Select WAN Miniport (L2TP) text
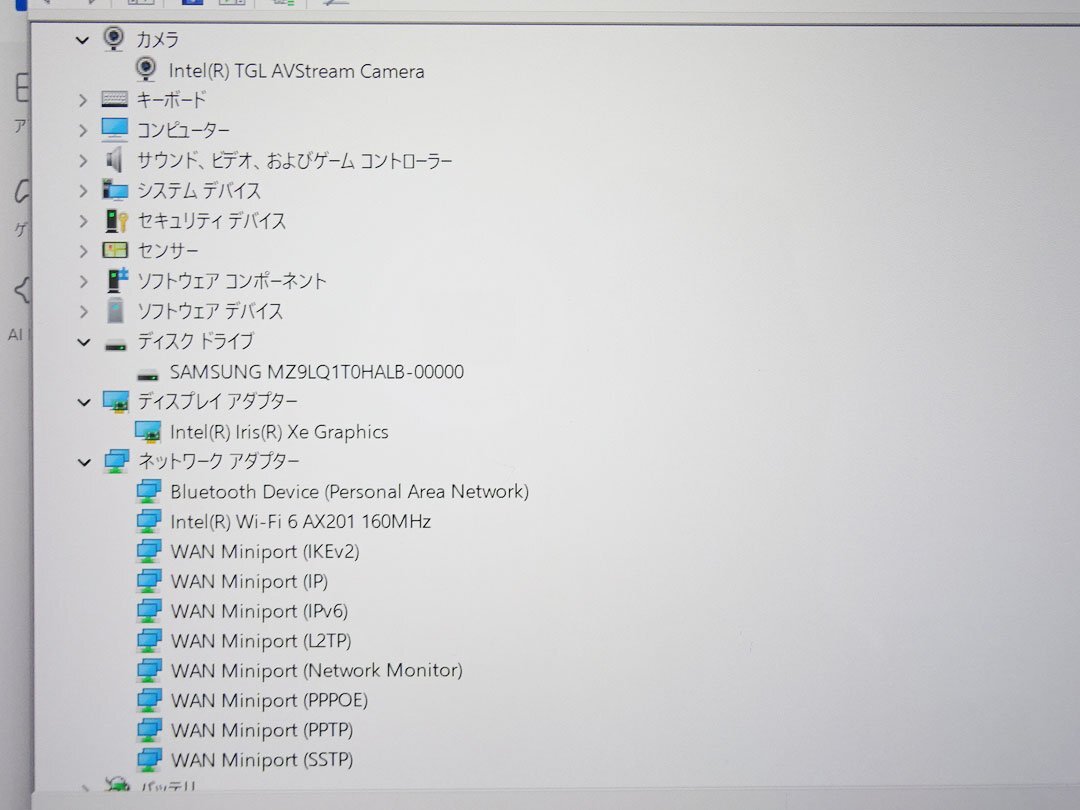Image resolution: width=1080 pixels, height=810 pixels. point(261,641)
